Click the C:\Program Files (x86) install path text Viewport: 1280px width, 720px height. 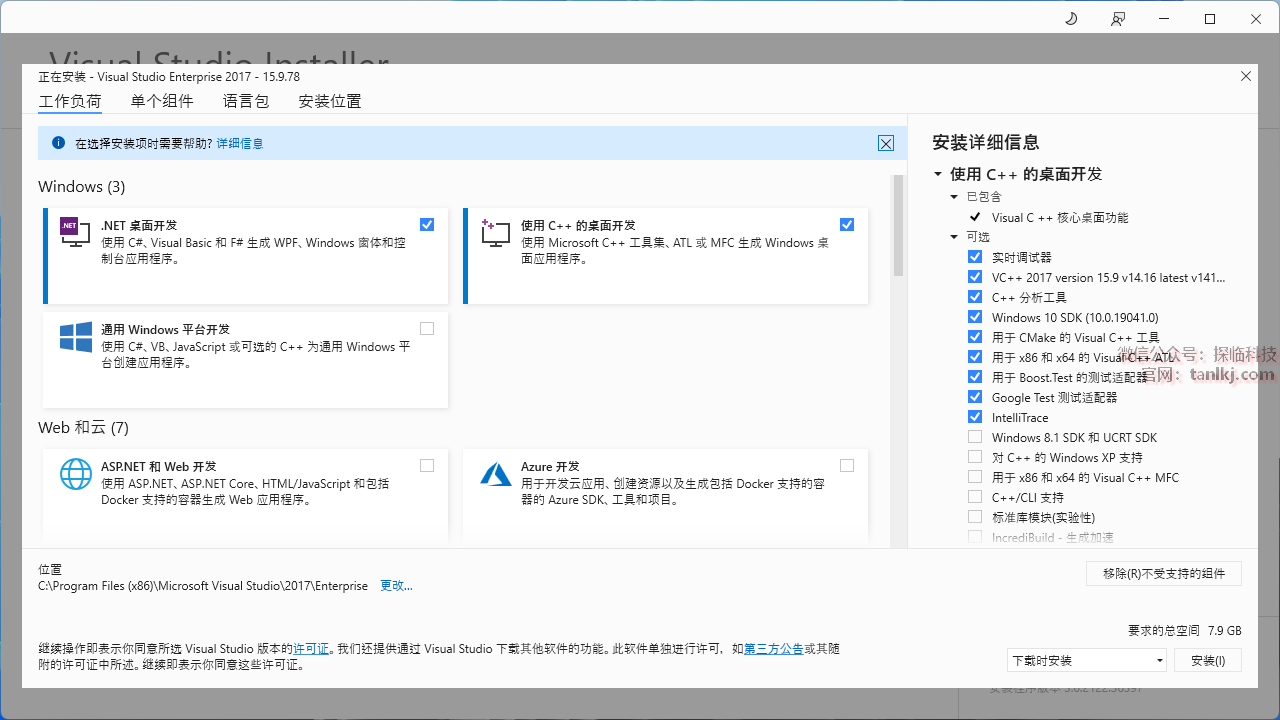[x=203, y=585]
